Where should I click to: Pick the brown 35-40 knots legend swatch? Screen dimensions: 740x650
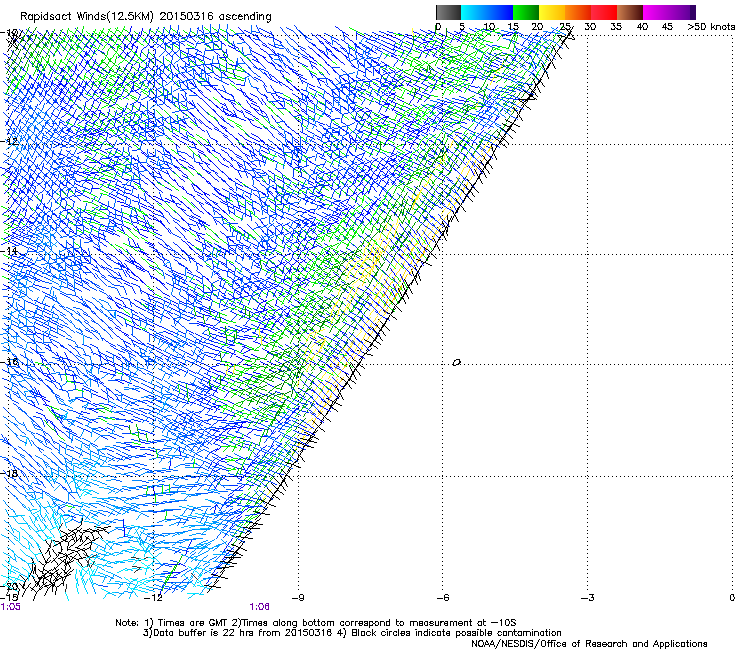tap(630, 12)
